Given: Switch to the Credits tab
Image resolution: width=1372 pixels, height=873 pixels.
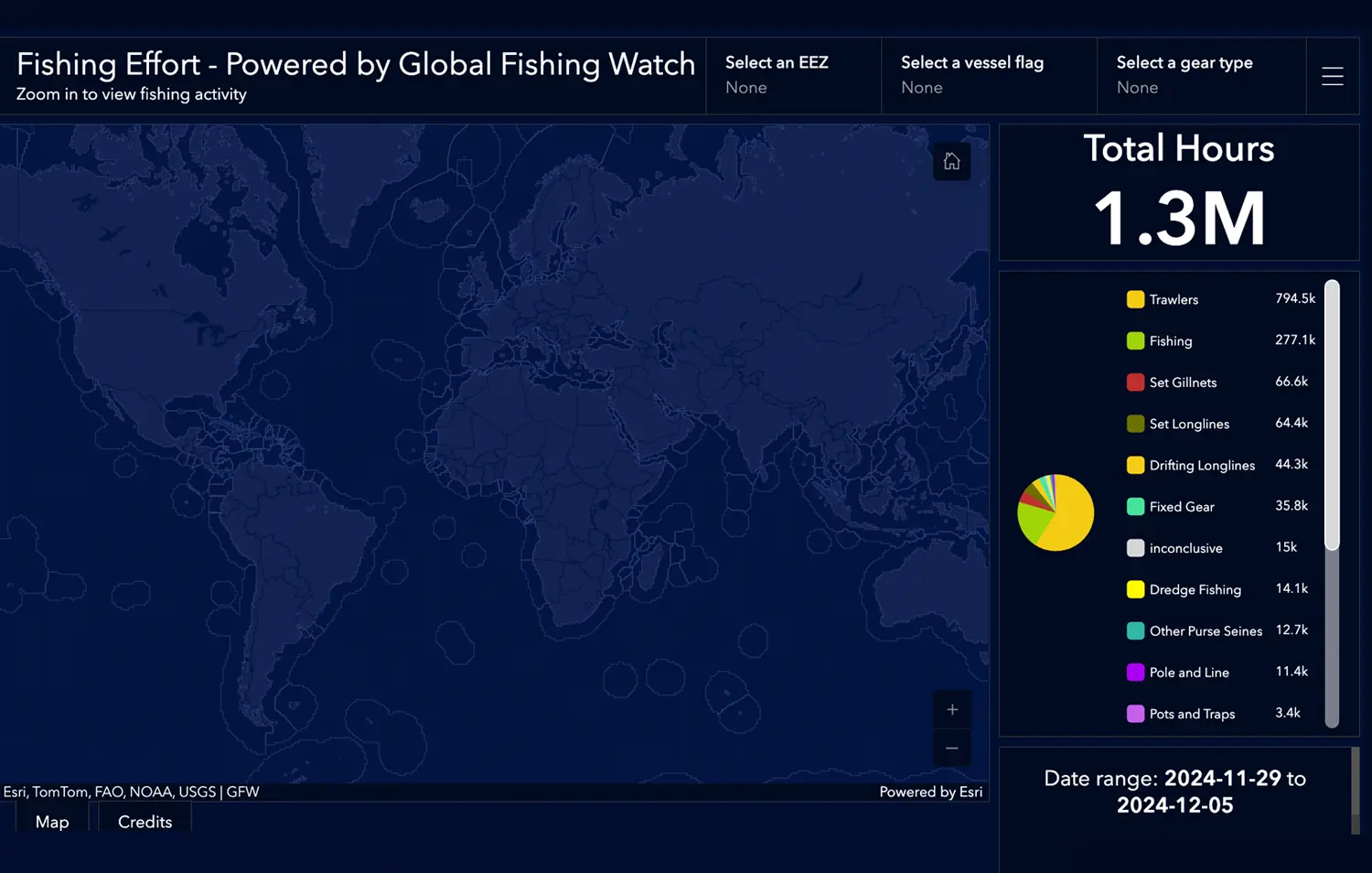Looking at the screenshot, I should click(145, 822).
